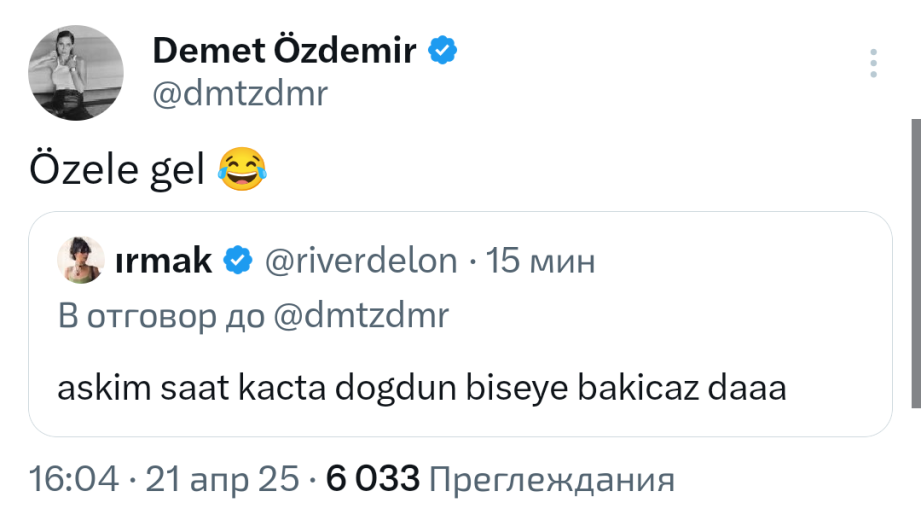This screenshot has height=519, width=921.
Task: Visit the @riverdelon handle
Action: 361,261
